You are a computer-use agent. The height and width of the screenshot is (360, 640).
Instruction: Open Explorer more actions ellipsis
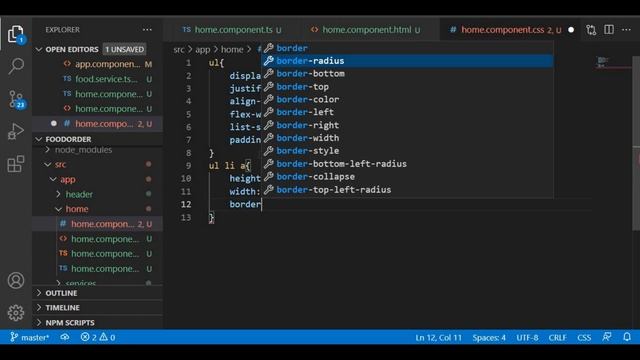pyautogui.click(x=147, y=29)
